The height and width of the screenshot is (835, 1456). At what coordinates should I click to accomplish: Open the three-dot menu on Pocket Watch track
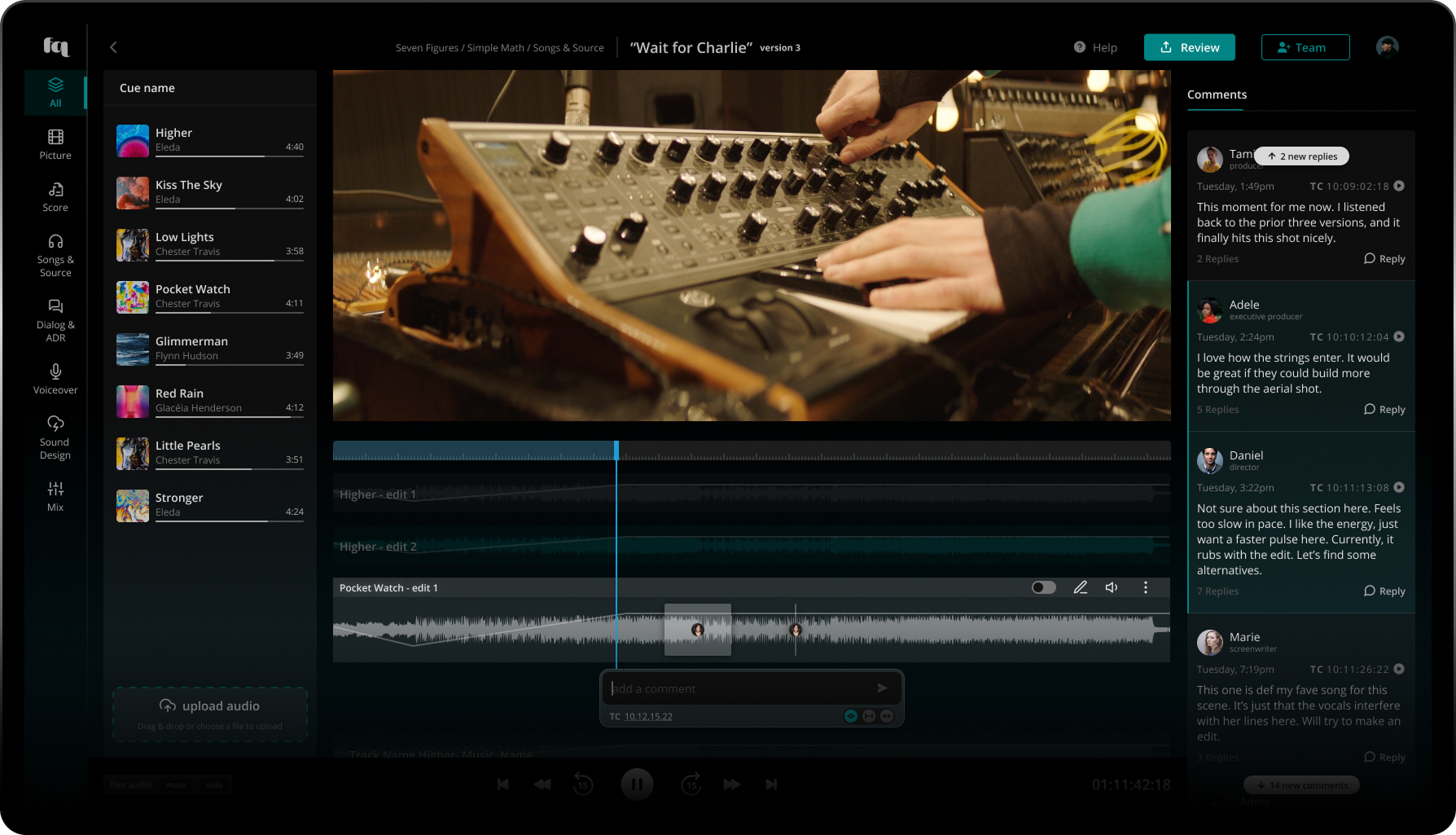(x=1146, y=587)
